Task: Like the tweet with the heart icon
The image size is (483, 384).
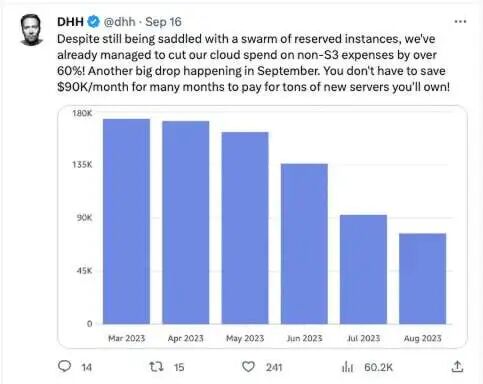Action: [248, 367]
